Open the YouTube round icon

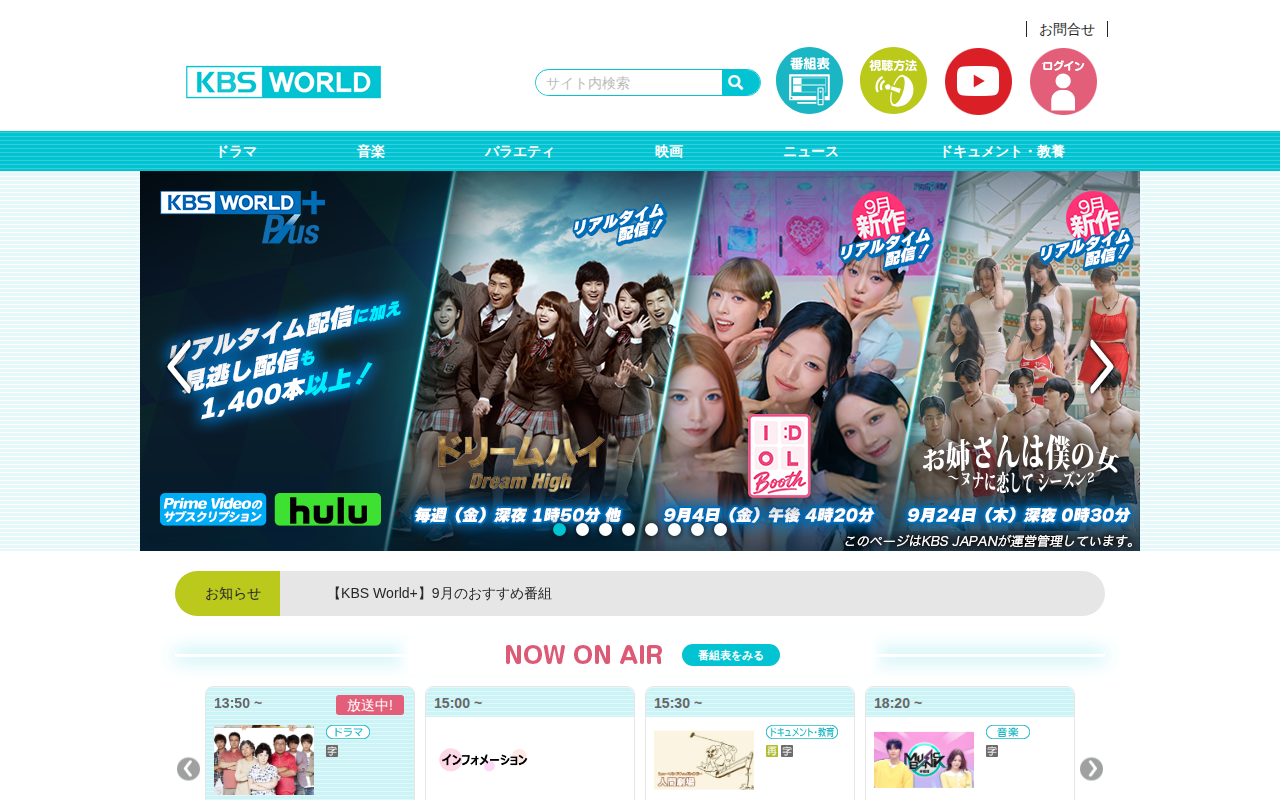coord(978,81)
